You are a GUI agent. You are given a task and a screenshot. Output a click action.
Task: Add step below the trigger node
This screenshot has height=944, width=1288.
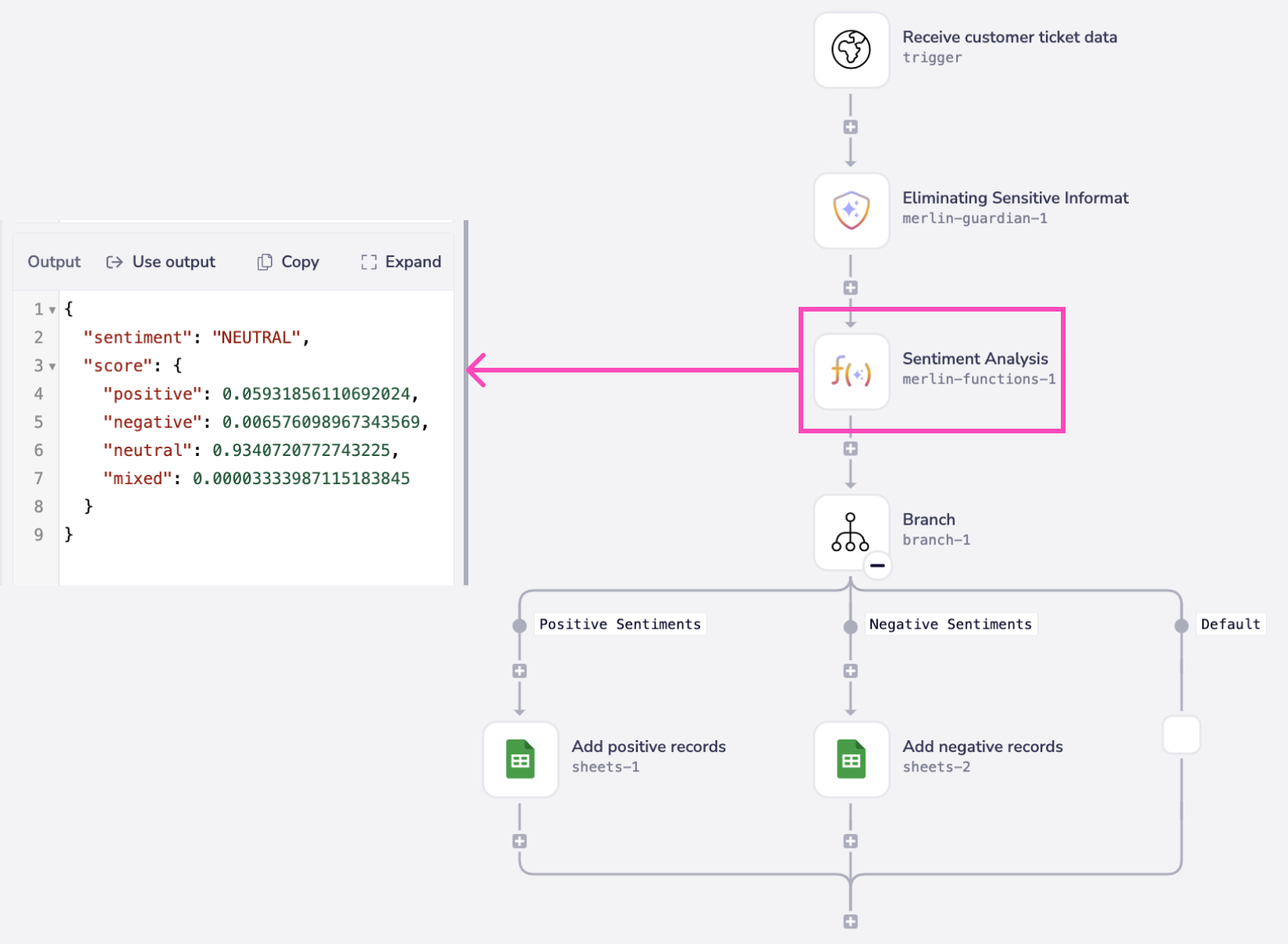[x=851, y=127]
